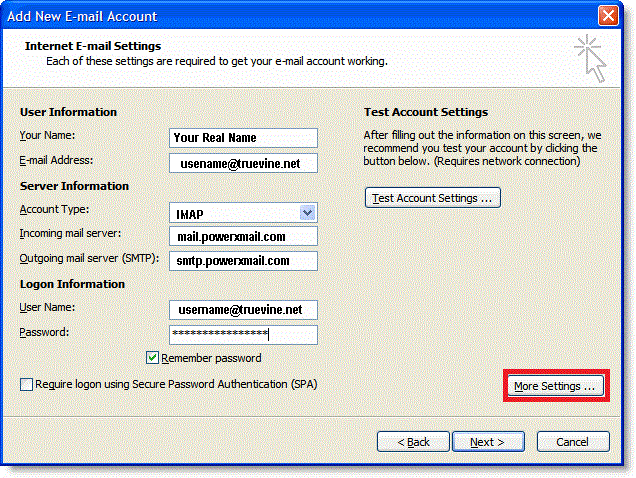The width and height of the screenshot is (636, 478).
Task: Click Test Account Settings button
Action: point(433,198)
